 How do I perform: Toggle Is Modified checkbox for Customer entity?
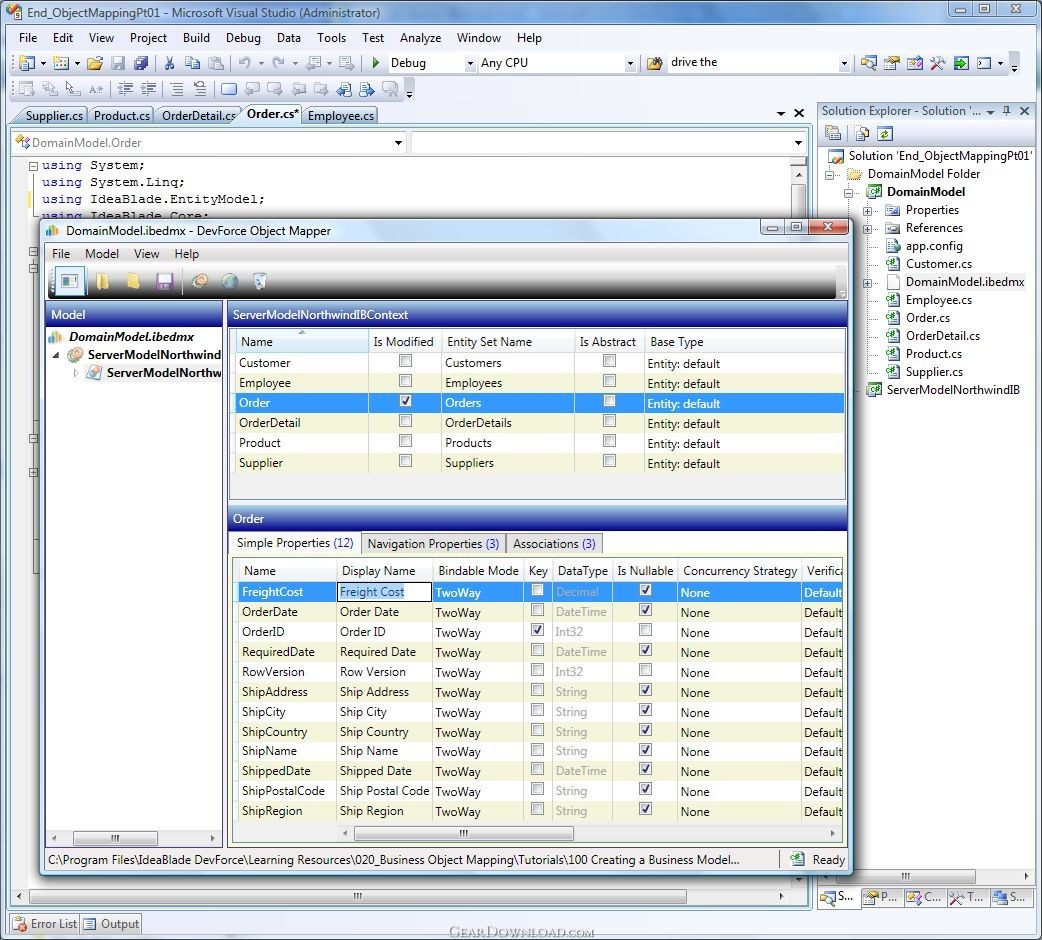click(405, 361)
